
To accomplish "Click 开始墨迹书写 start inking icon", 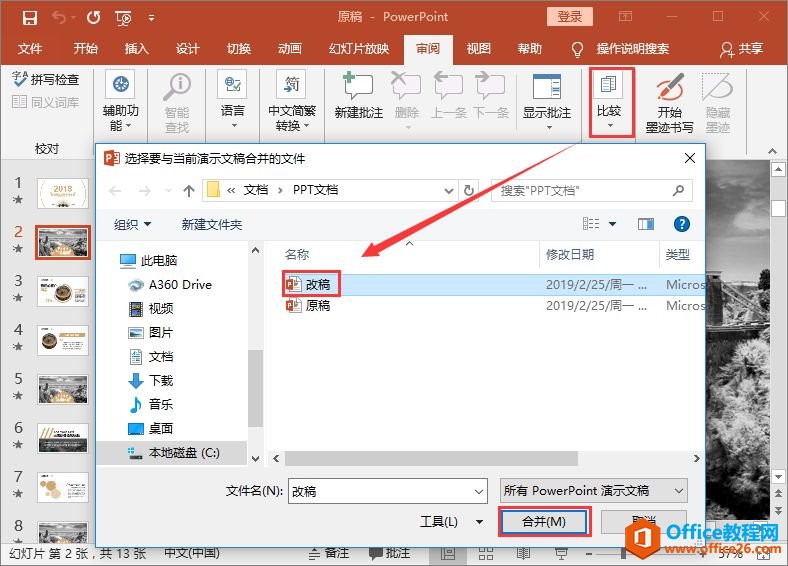I will tap(669, 87).
